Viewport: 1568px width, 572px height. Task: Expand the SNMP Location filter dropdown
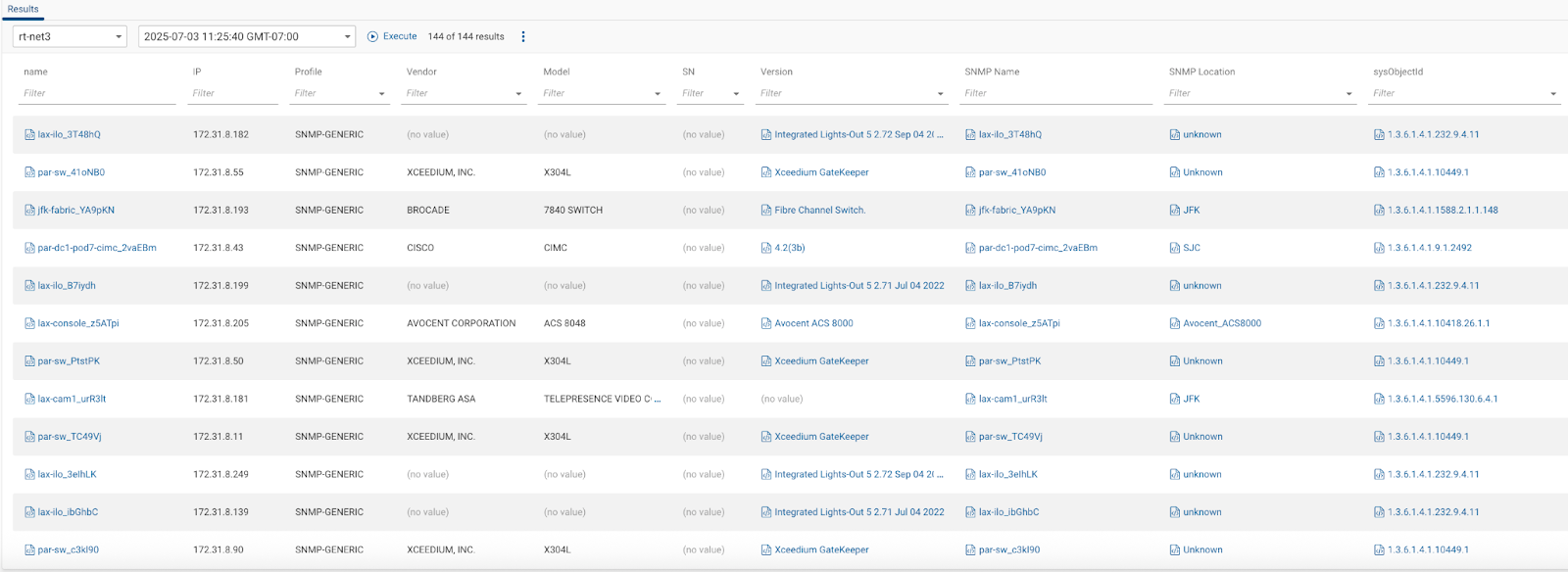pos(1349,94)
